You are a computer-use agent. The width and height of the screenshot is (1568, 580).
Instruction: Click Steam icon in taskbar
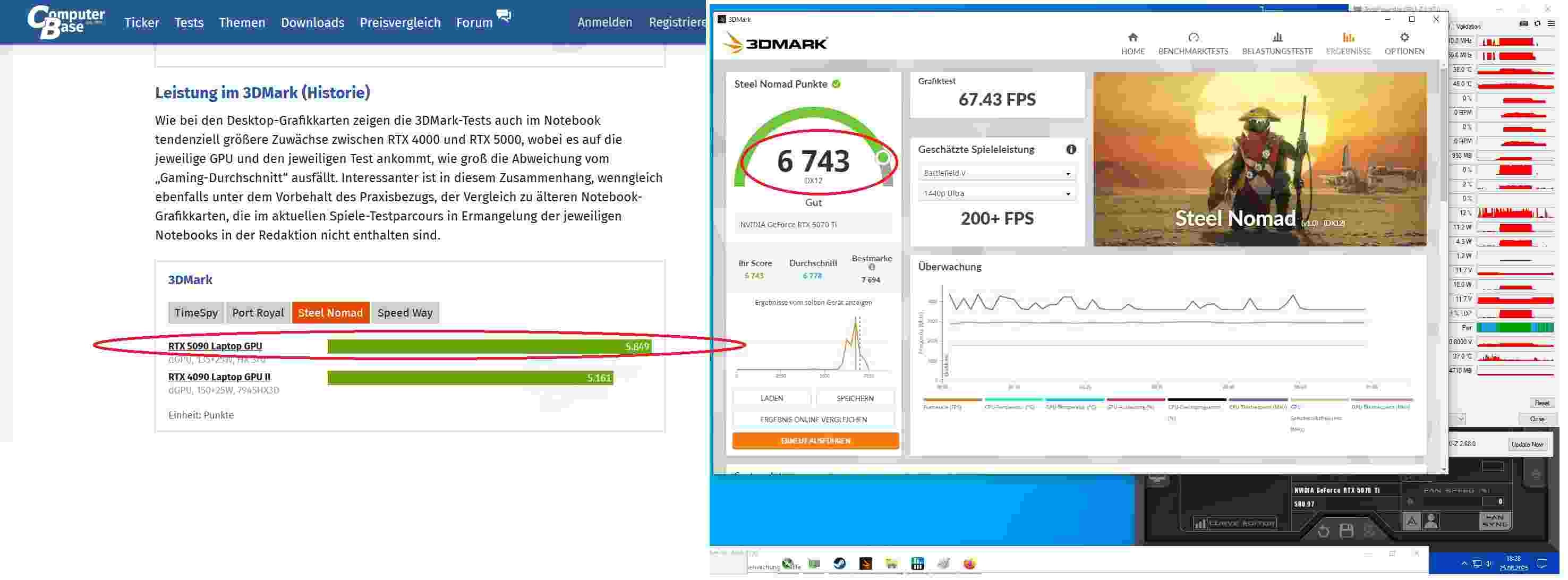839,563
